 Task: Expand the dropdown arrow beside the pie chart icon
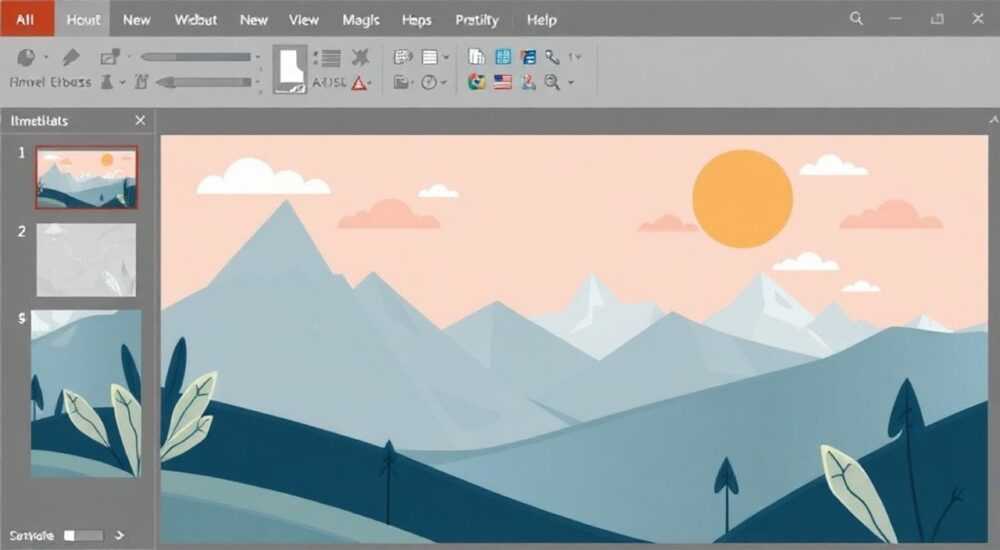click(x=46, y=57)
